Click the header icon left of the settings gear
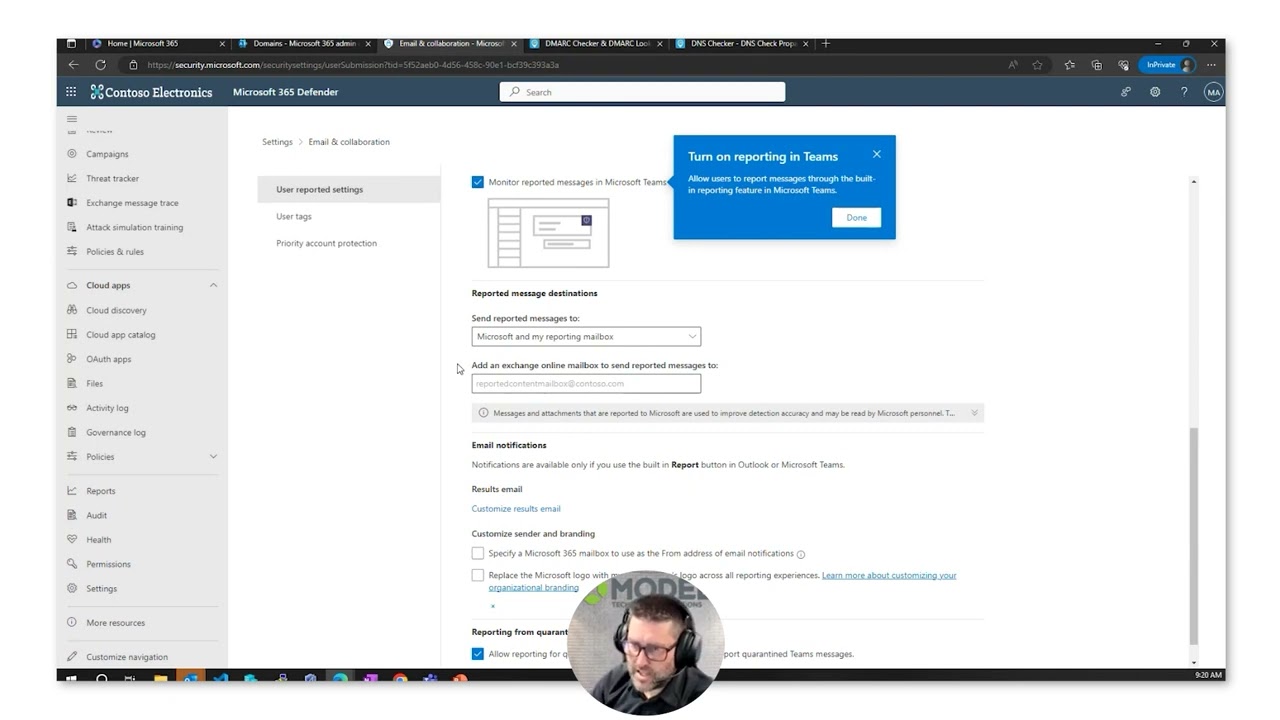The image size is (1280, 720). point(1126,92)
